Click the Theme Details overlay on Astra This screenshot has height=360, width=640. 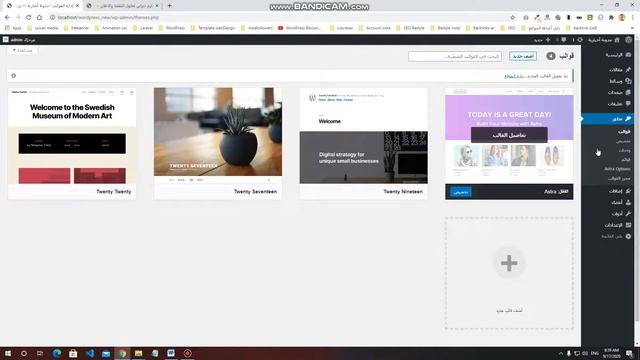(509, 135)
